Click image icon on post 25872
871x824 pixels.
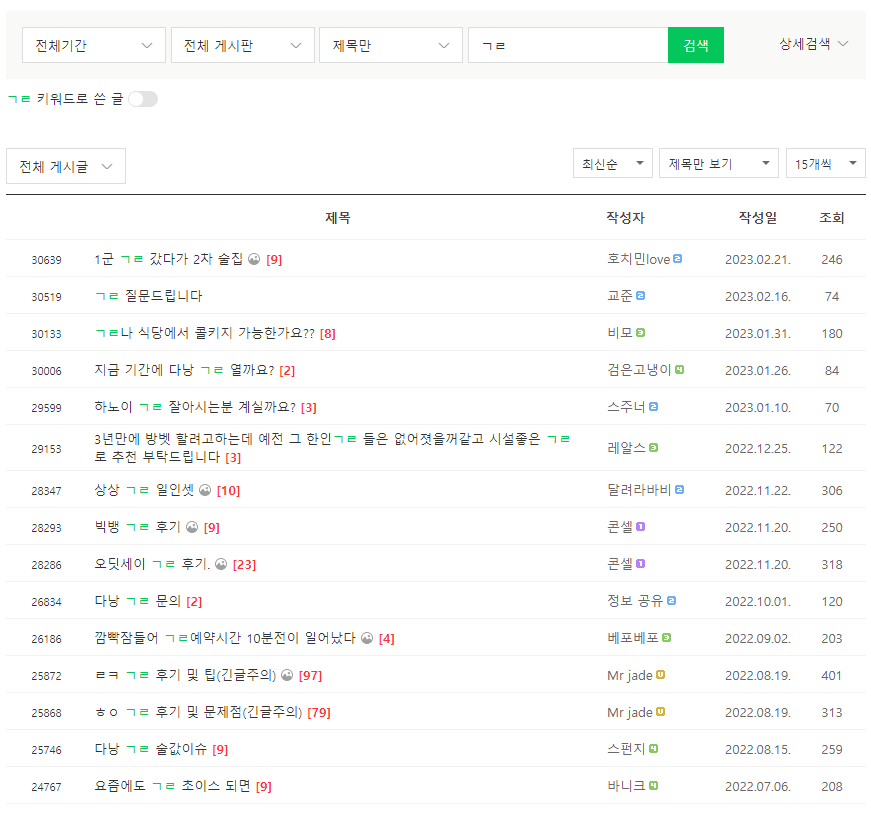[x=286, y=675]
